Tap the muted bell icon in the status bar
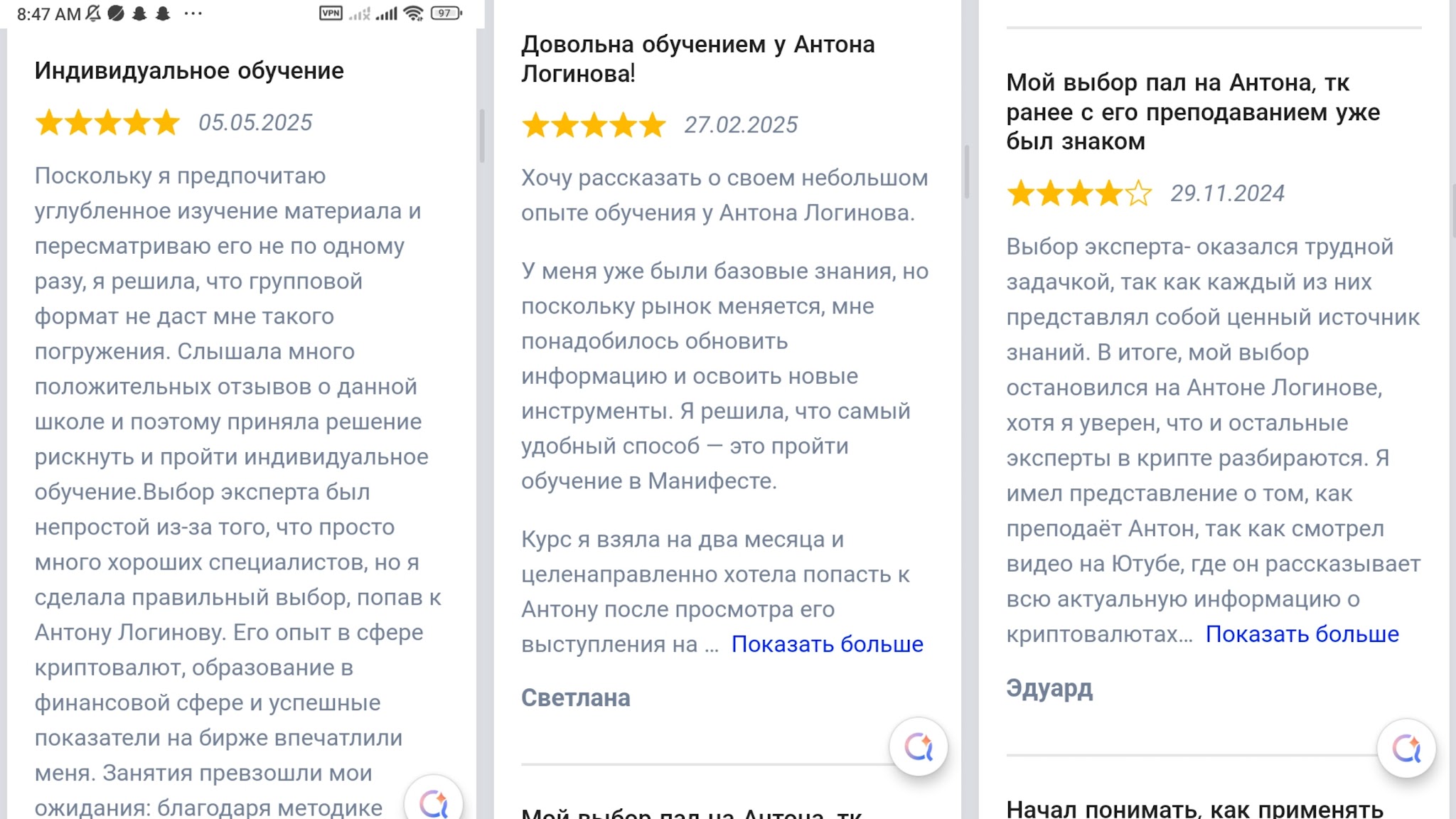Screen dimensions: 1456x819 [x=93, y=14]
